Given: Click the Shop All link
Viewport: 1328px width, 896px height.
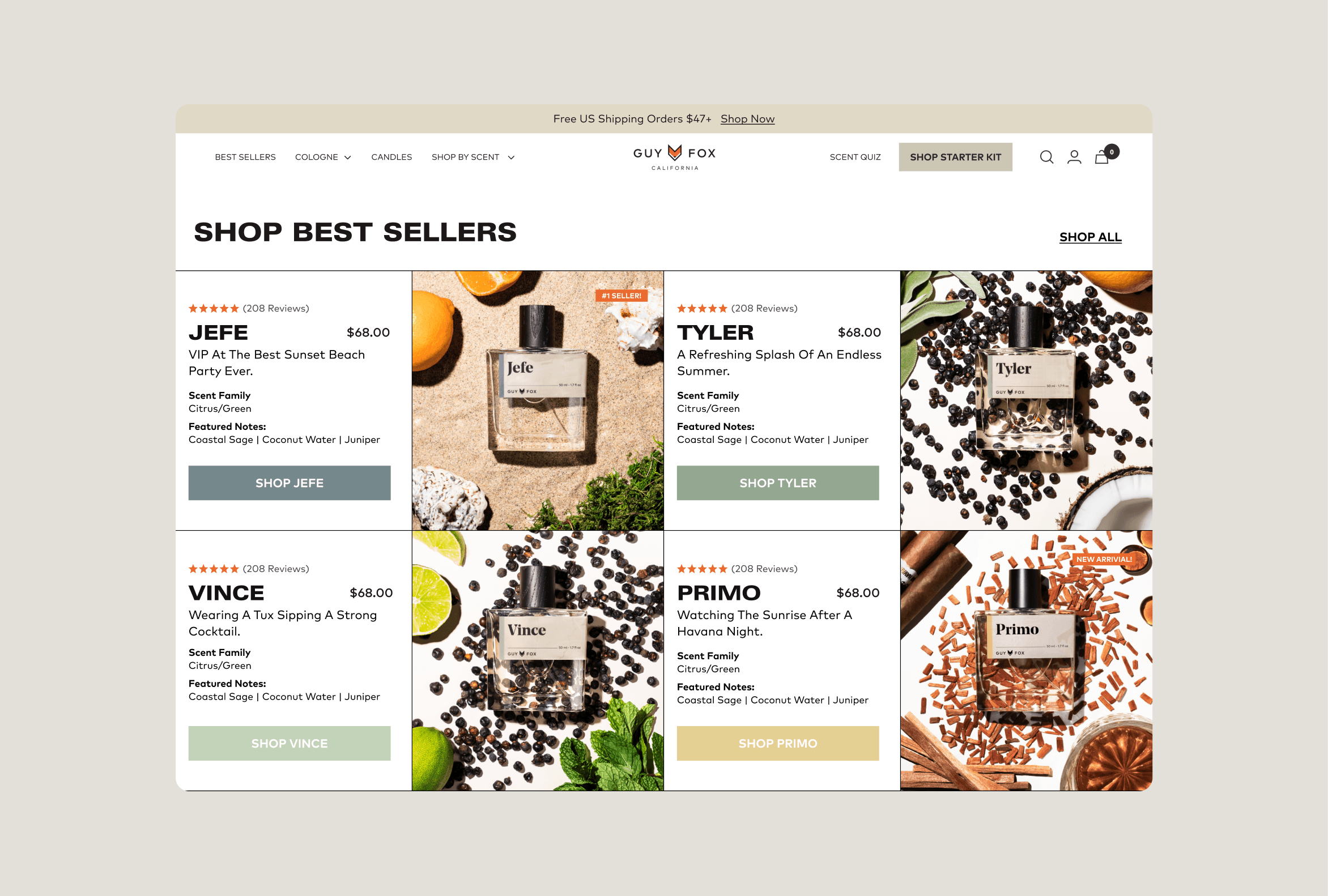Looking at the screenshot, I should 1090,237.
